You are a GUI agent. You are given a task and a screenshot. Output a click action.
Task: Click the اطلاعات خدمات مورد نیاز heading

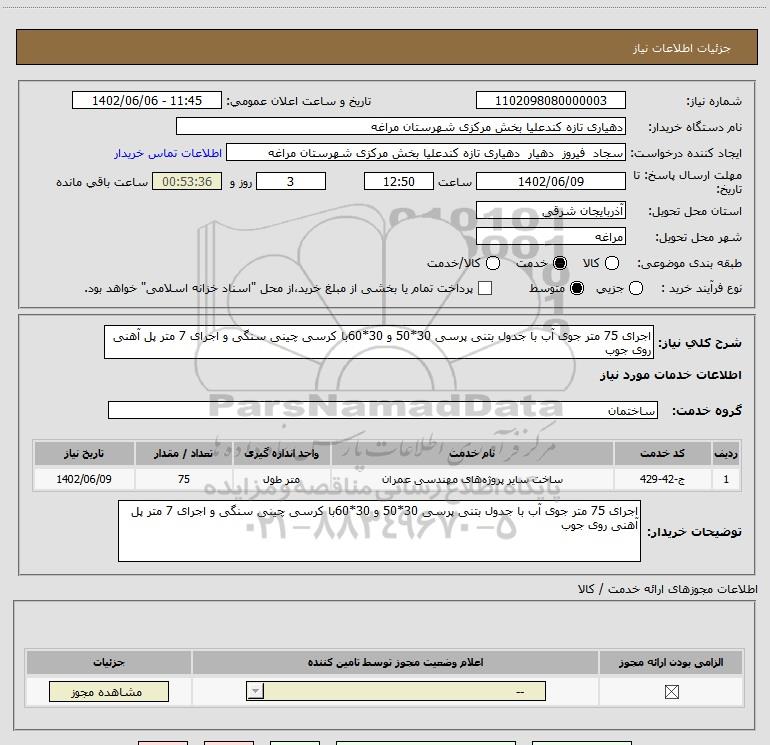coord(670,375)
